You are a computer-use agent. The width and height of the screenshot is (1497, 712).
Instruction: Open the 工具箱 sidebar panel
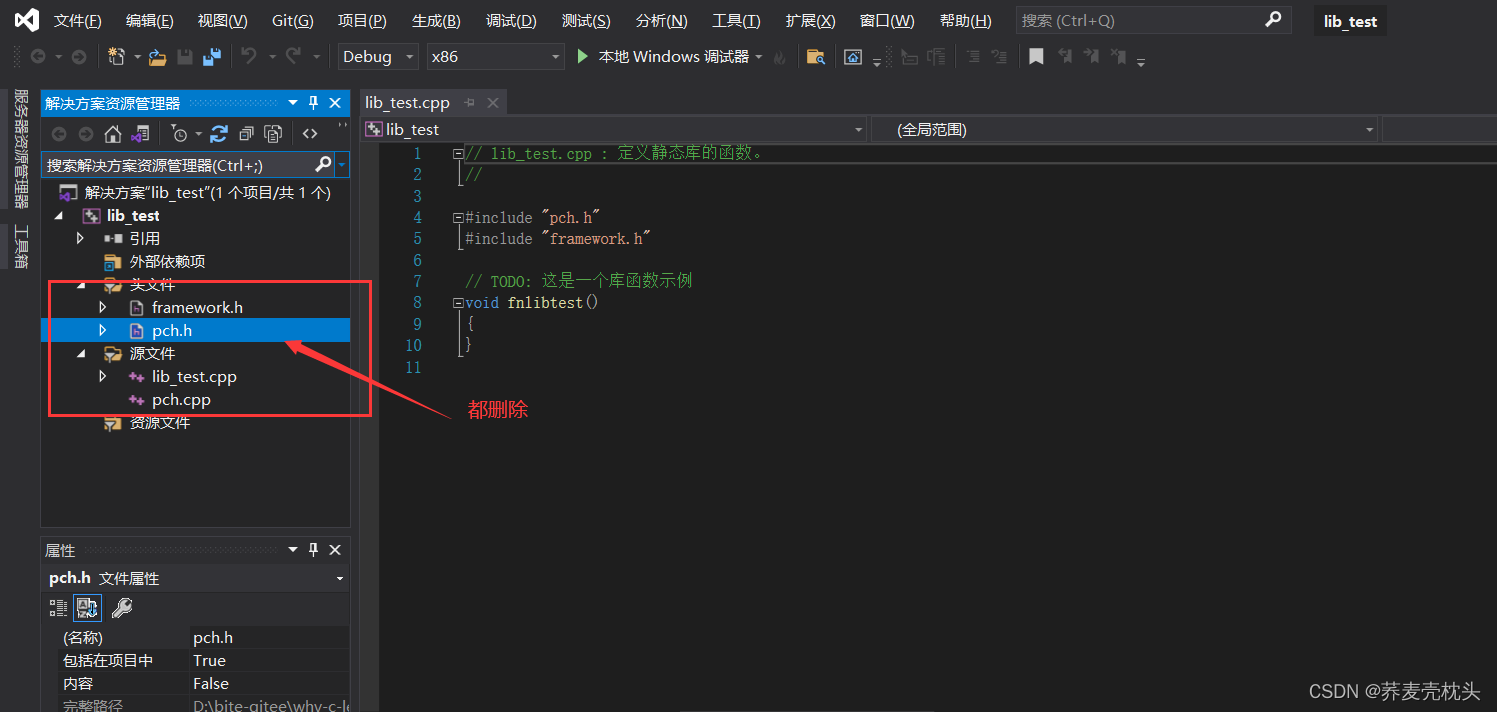coord(20,246)
